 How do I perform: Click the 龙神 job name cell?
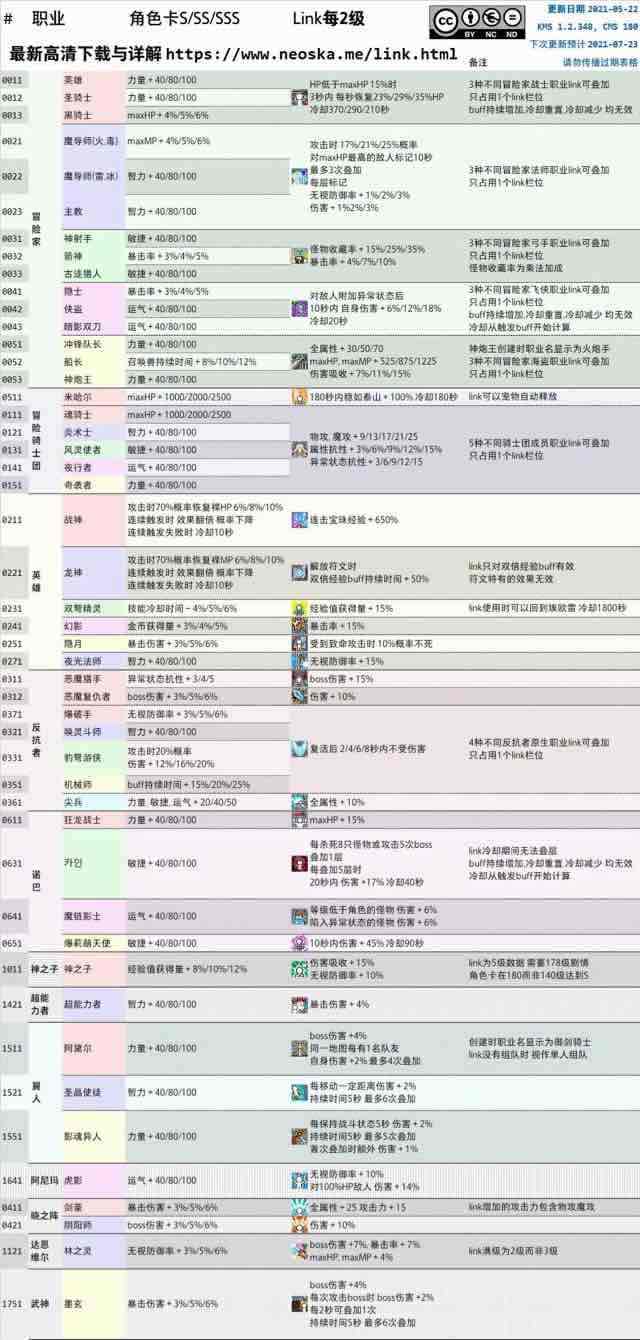tap(73, 572)
